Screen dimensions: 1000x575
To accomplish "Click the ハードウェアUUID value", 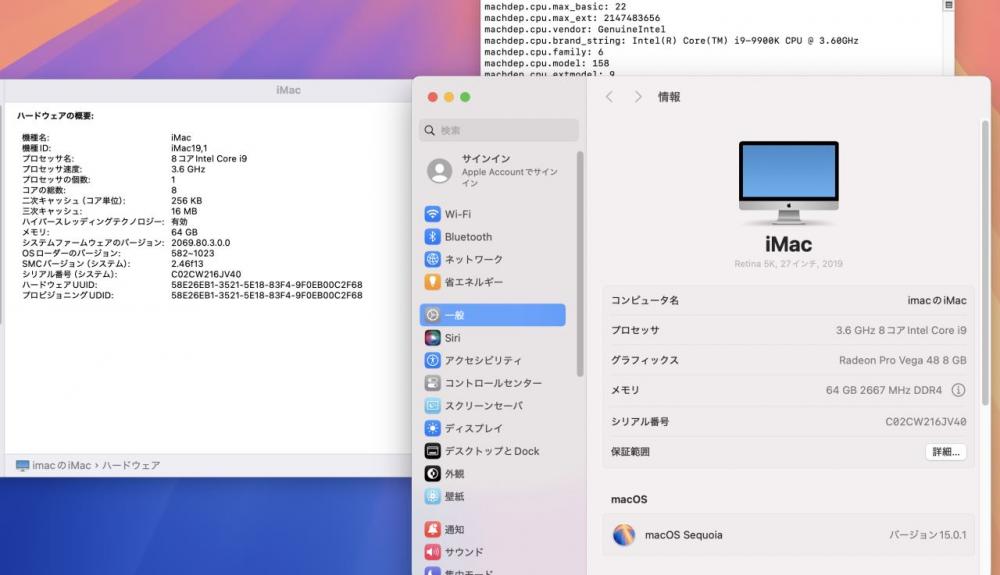I will [x=267, y=284].
